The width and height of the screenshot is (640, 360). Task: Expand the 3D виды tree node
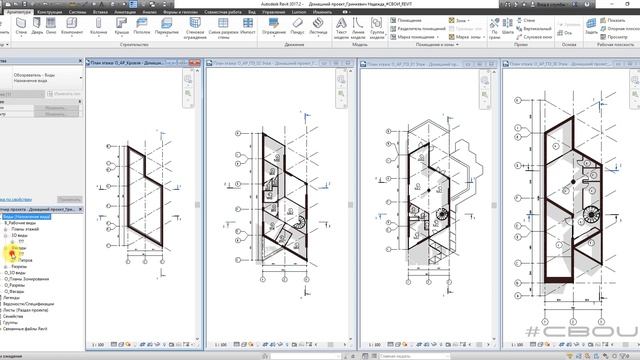tap(6, 236)
